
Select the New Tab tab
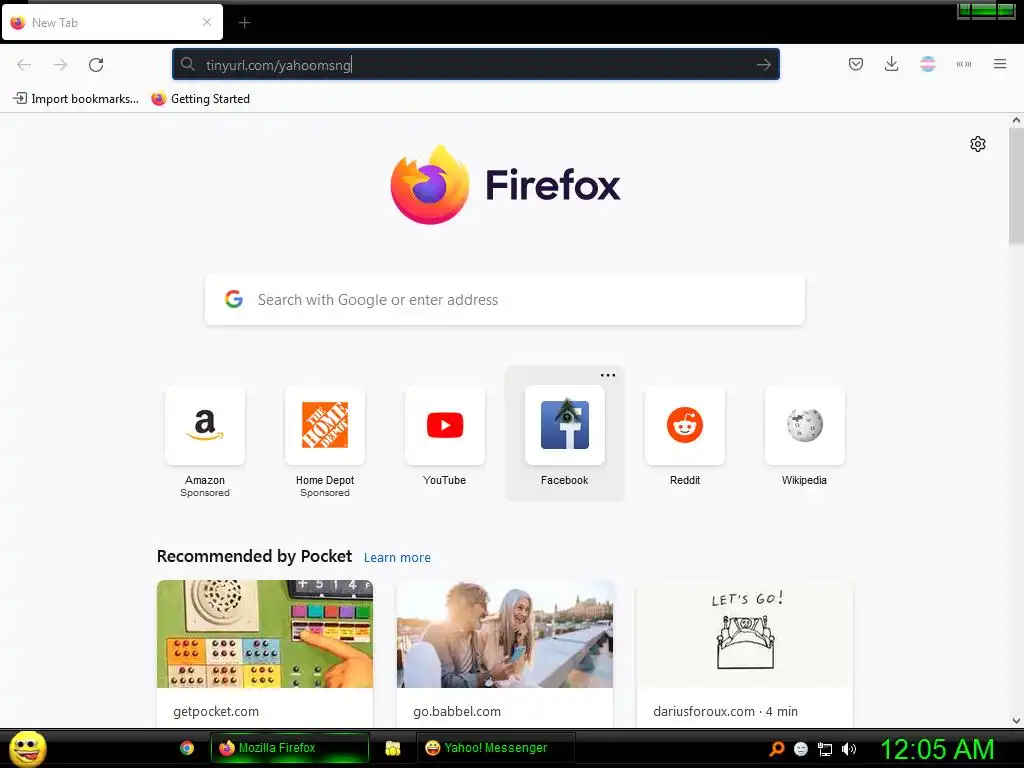pyautogui.click(x=112, y=22)
